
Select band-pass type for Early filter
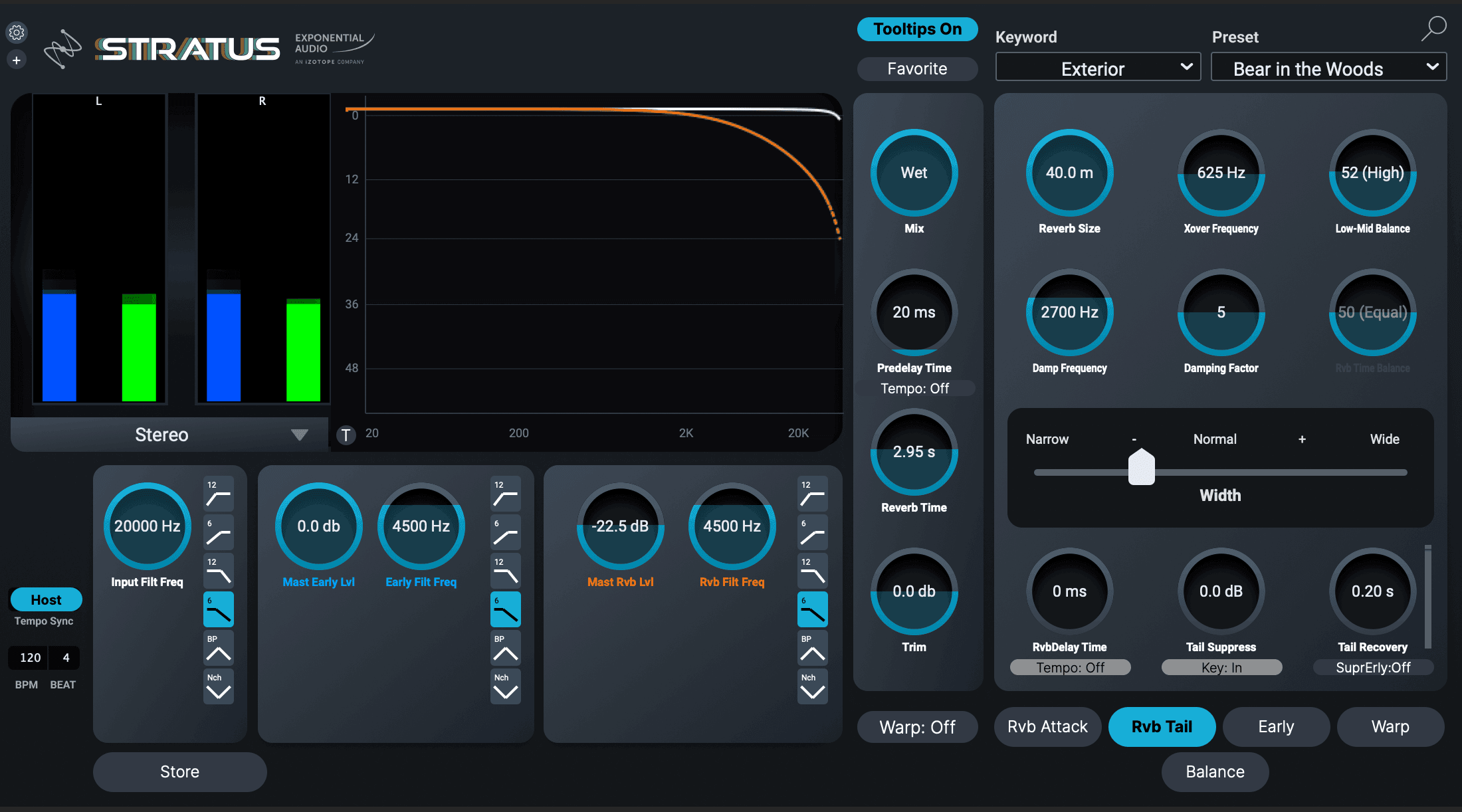click(505, 648)
